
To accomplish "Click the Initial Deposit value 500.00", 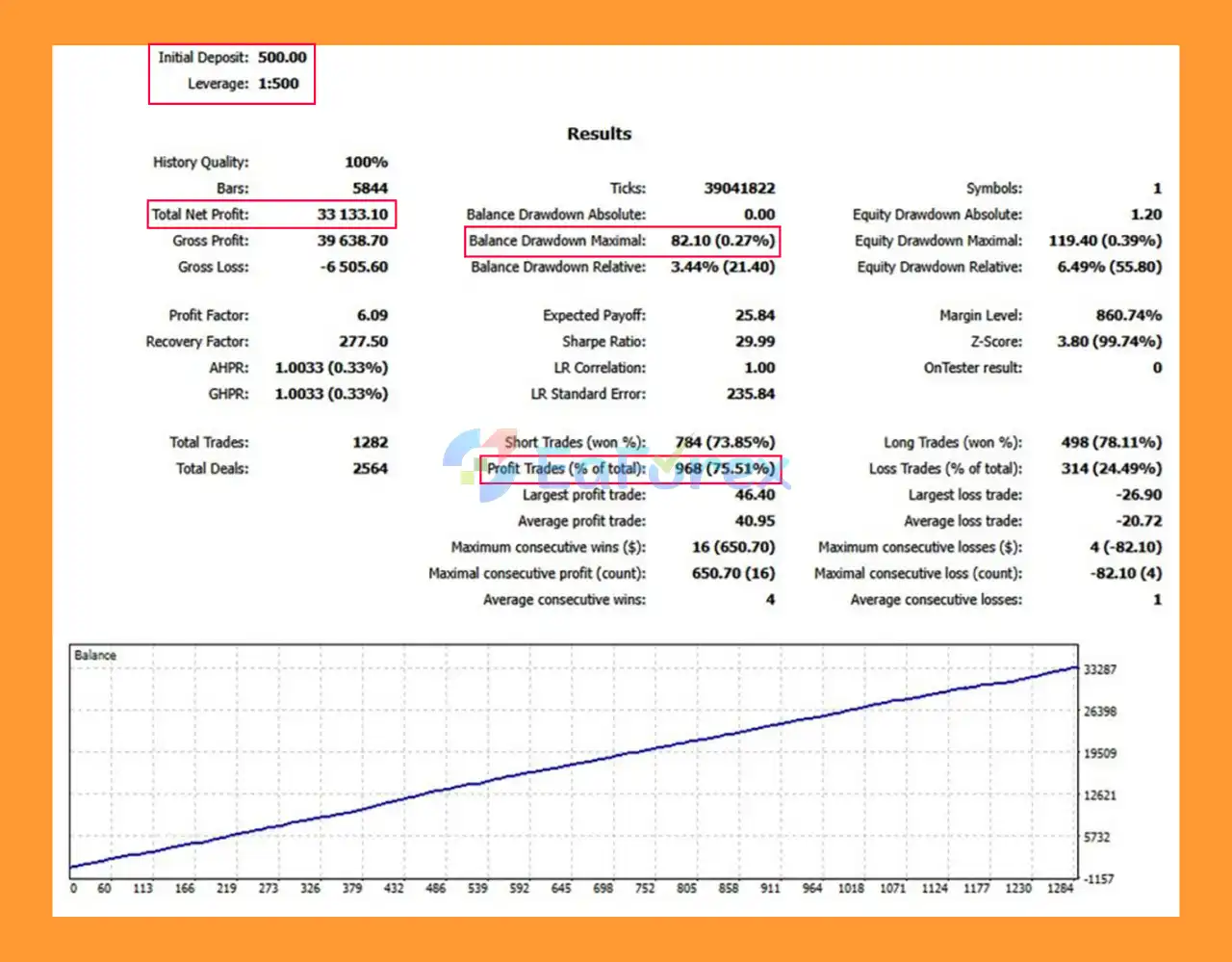I will point(282,58).
